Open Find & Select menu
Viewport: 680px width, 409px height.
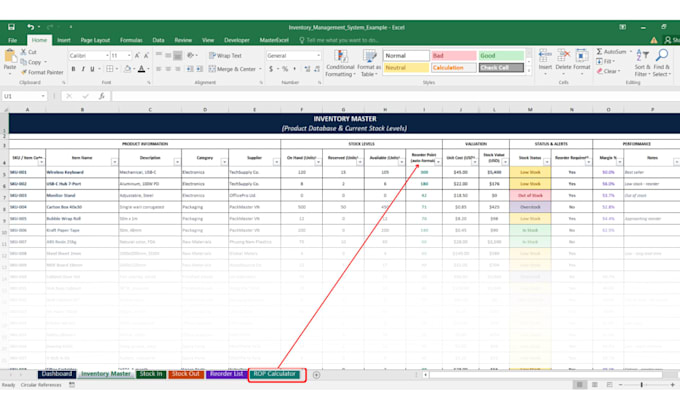662,63
